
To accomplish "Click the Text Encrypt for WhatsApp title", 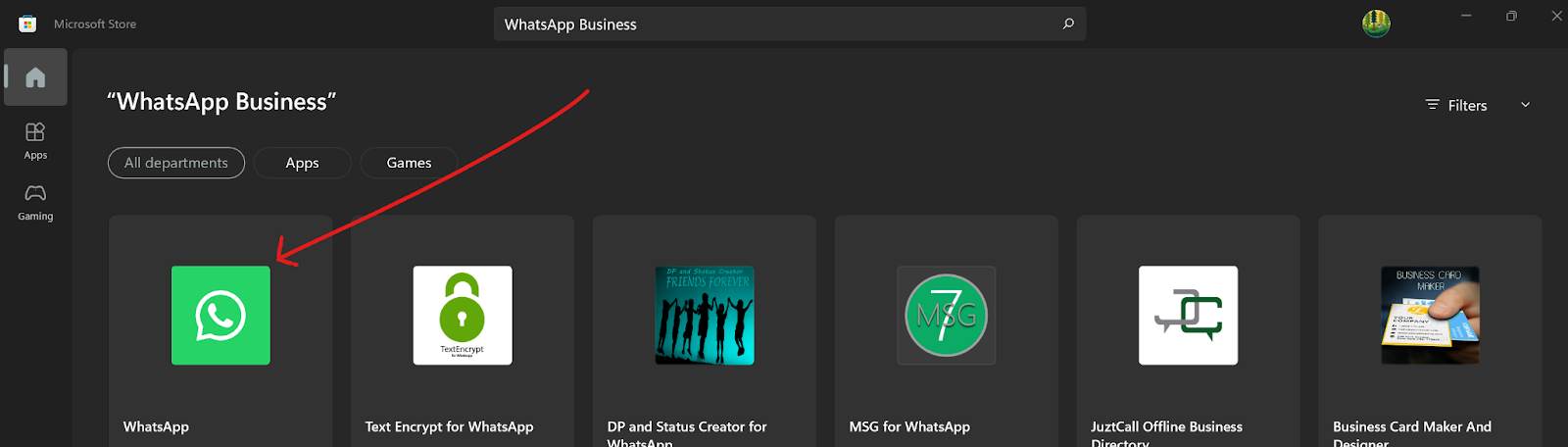I will tap(449, 426).
